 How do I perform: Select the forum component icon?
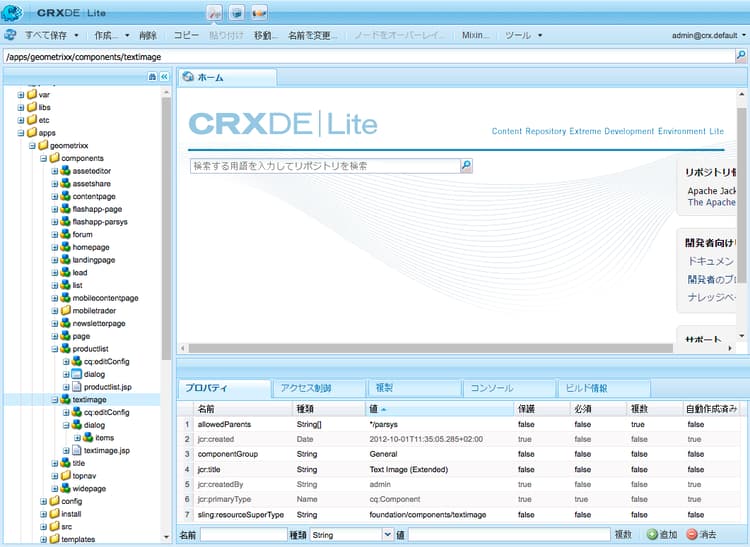click(x=66, y=234)
